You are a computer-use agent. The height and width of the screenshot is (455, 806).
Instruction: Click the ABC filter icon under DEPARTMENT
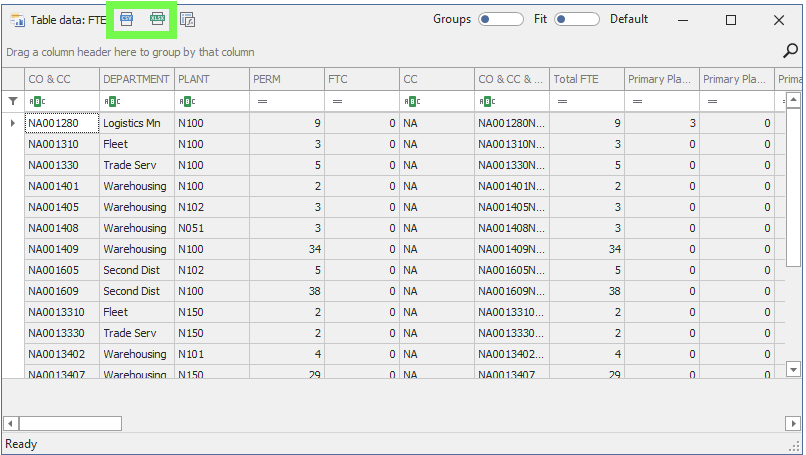112,101
